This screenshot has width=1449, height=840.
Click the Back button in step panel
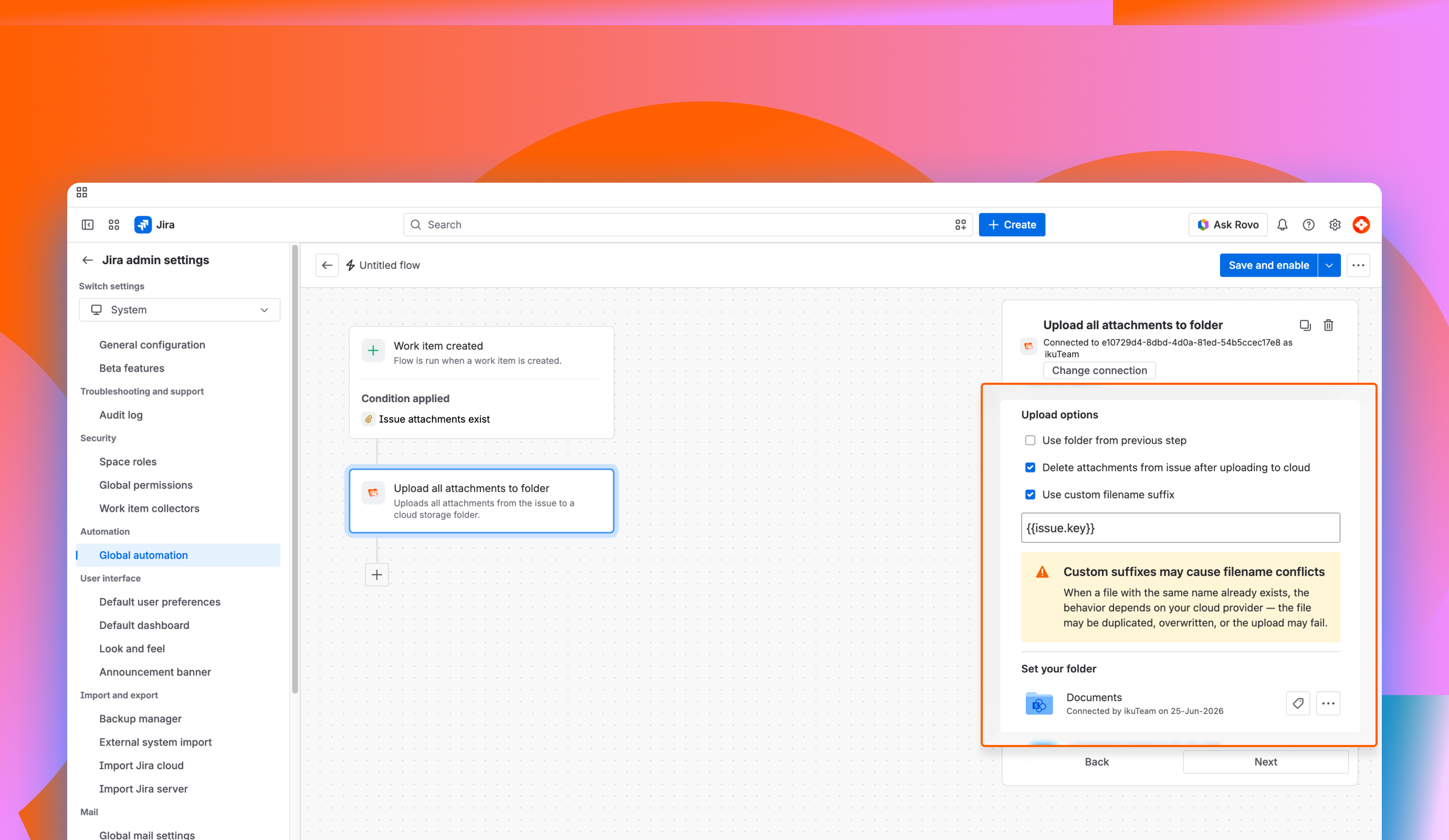1097,762
